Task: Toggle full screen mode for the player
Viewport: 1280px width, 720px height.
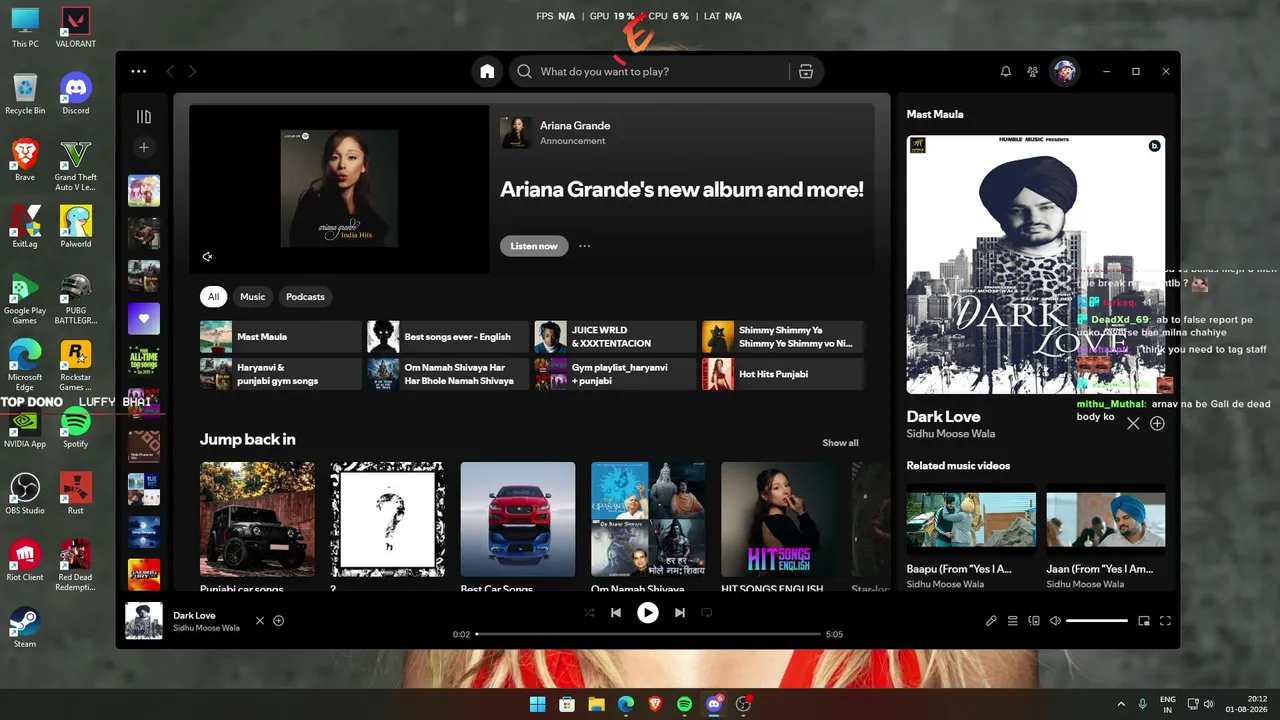Action: coord(1165,621)
